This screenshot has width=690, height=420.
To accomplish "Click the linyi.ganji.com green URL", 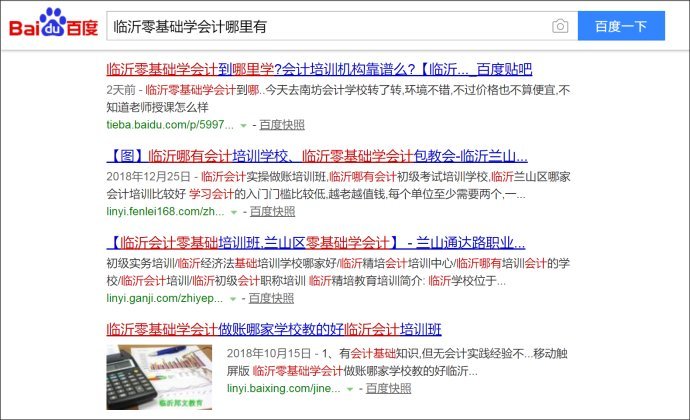I will click(x=164, y=298).
